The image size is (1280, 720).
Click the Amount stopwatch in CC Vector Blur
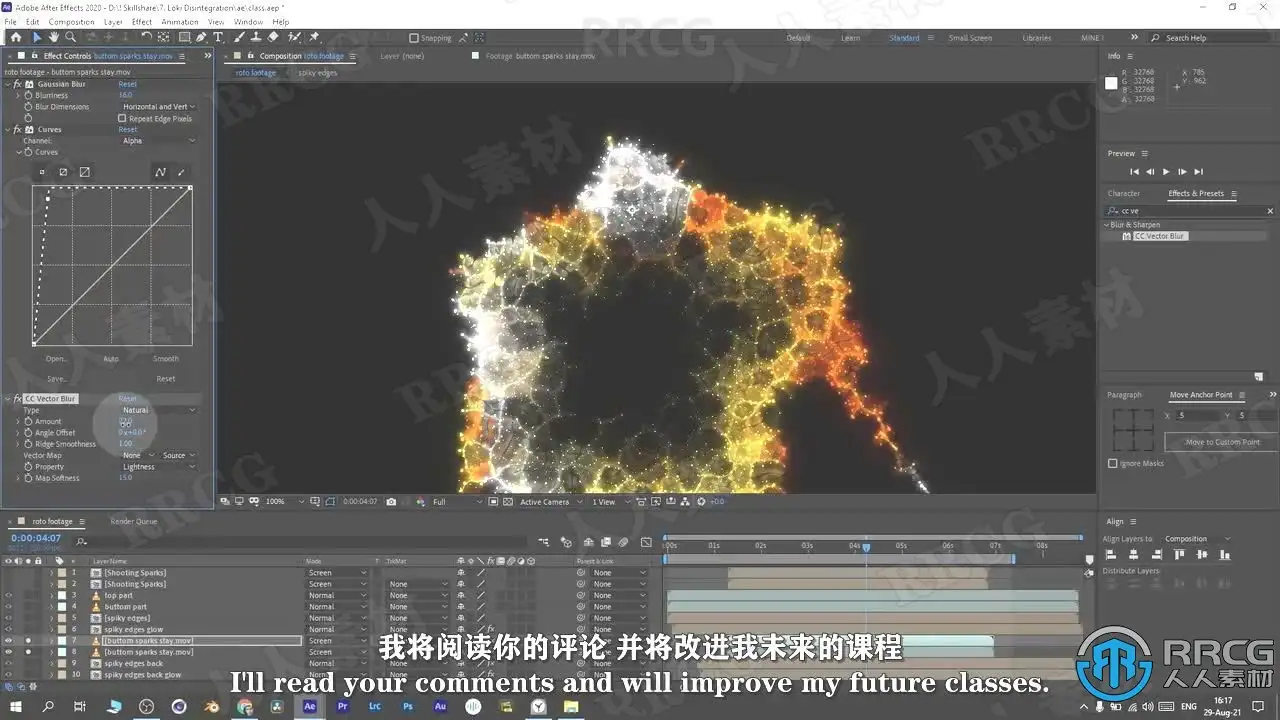[28, 421]
